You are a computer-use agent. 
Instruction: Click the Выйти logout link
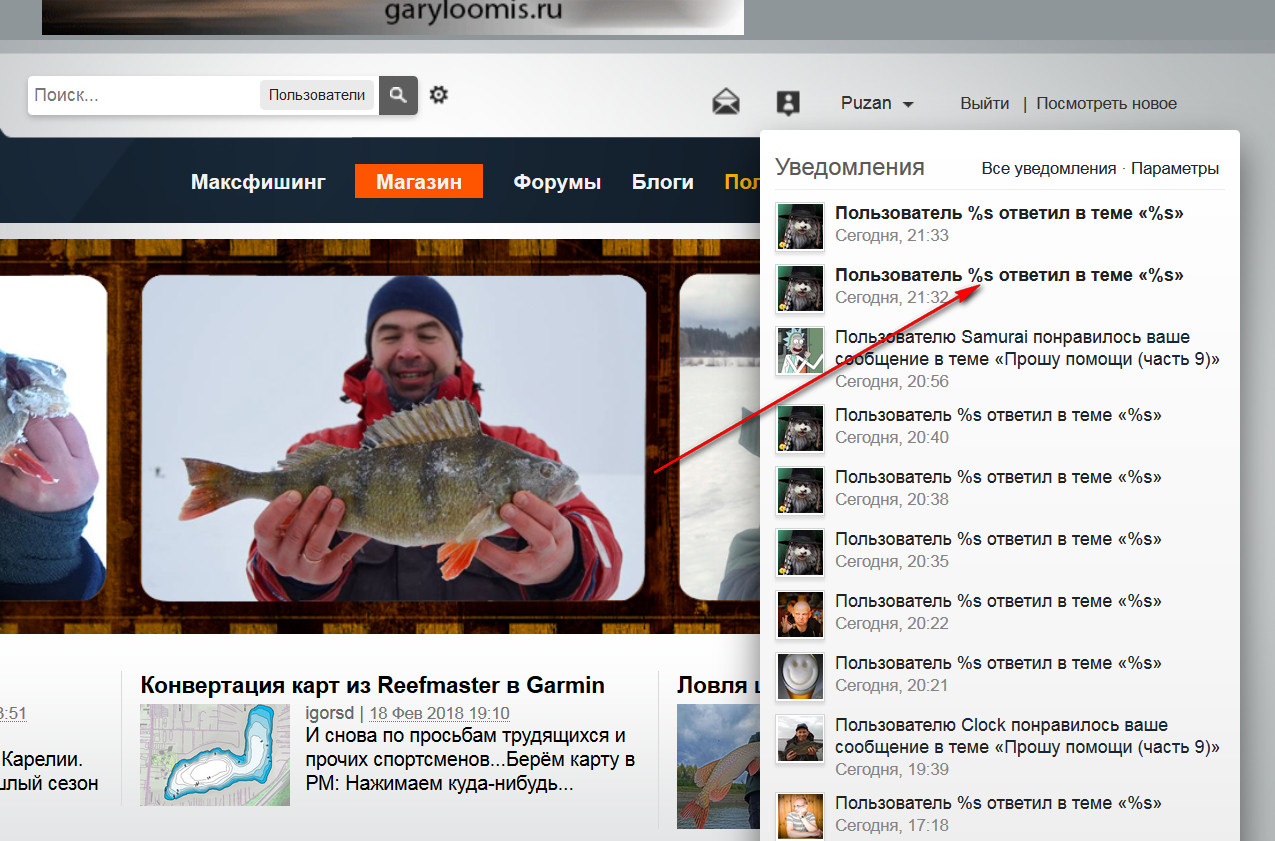984,103
